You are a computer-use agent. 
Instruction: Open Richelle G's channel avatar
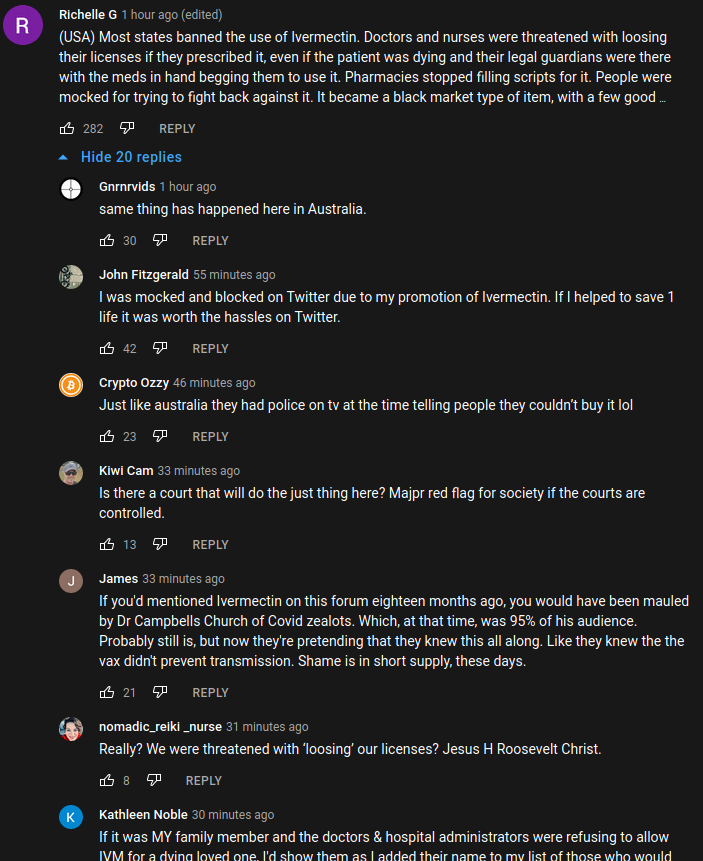click(24, 25)
